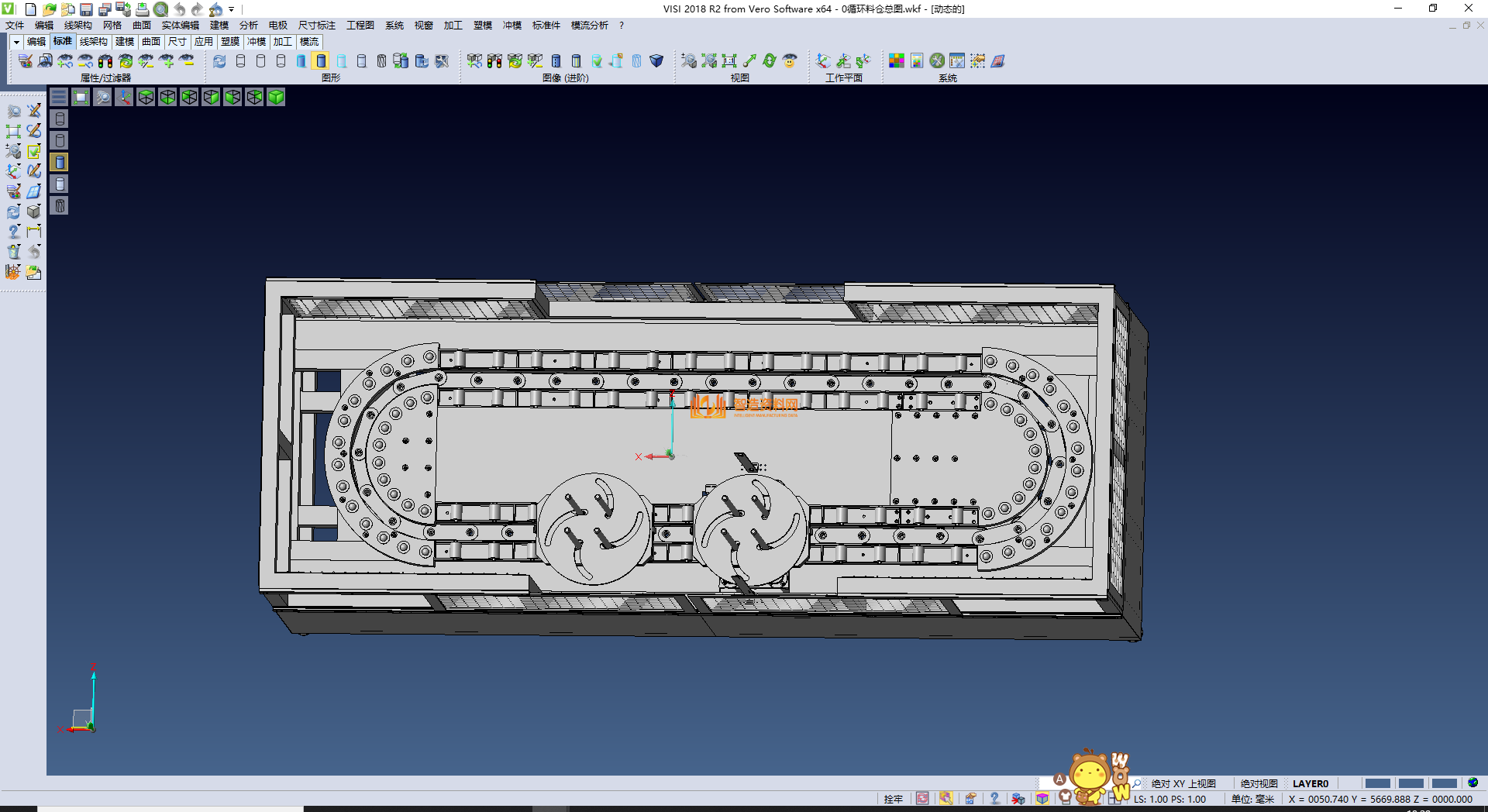Click the green refresh icon in 视图 toolbar
The image size is (1488, 812).
[x=770, y=61]
